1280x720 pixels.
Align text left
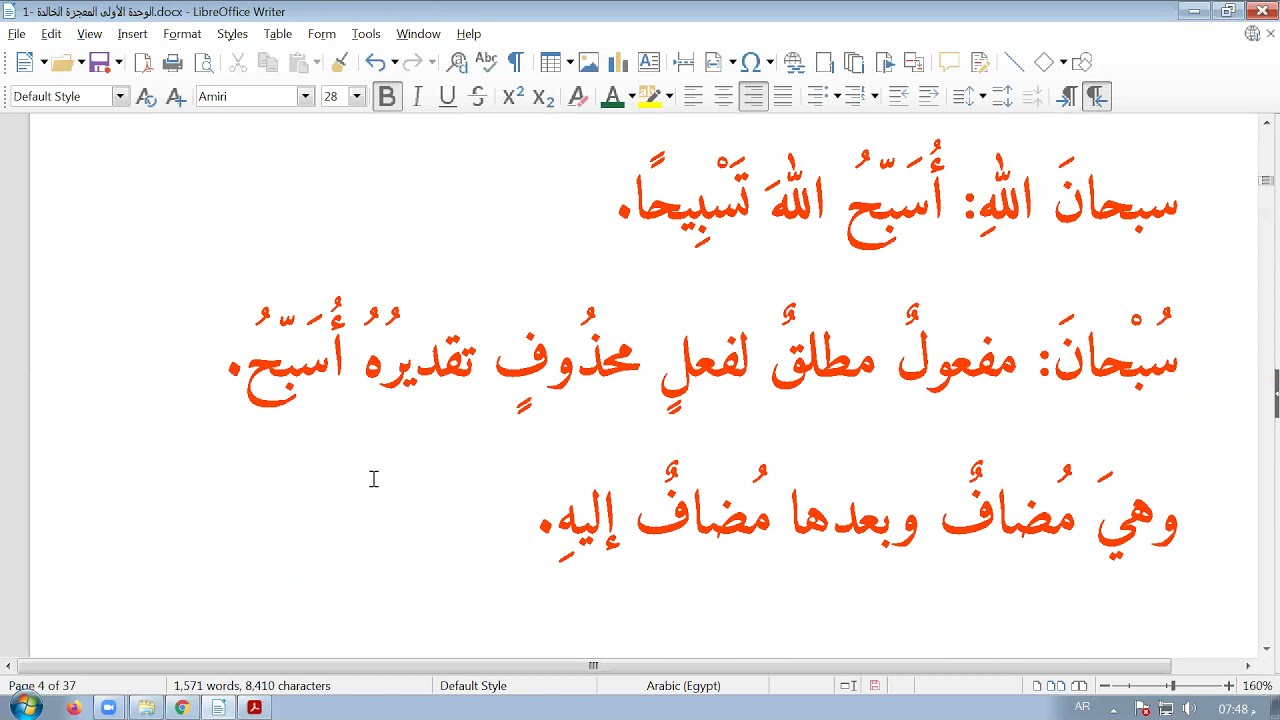point(693,96)
